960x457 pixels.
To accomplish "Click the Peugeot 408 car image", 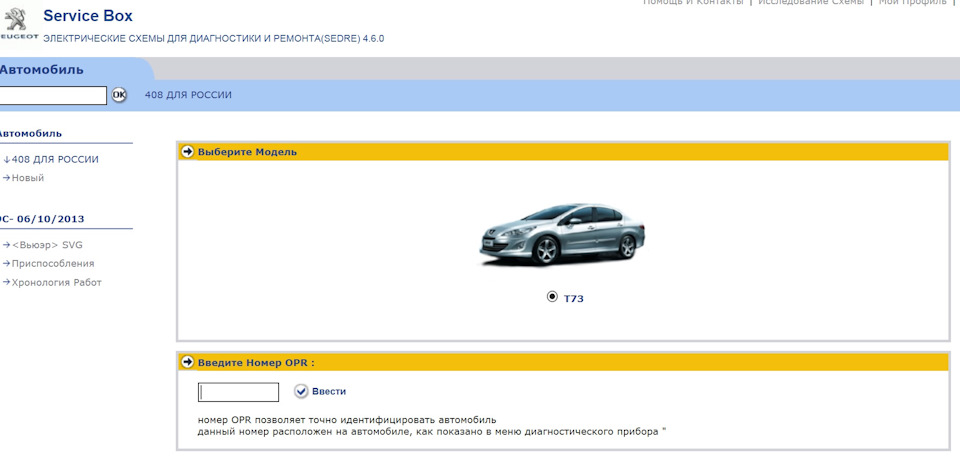I will (x=561, y=235).
